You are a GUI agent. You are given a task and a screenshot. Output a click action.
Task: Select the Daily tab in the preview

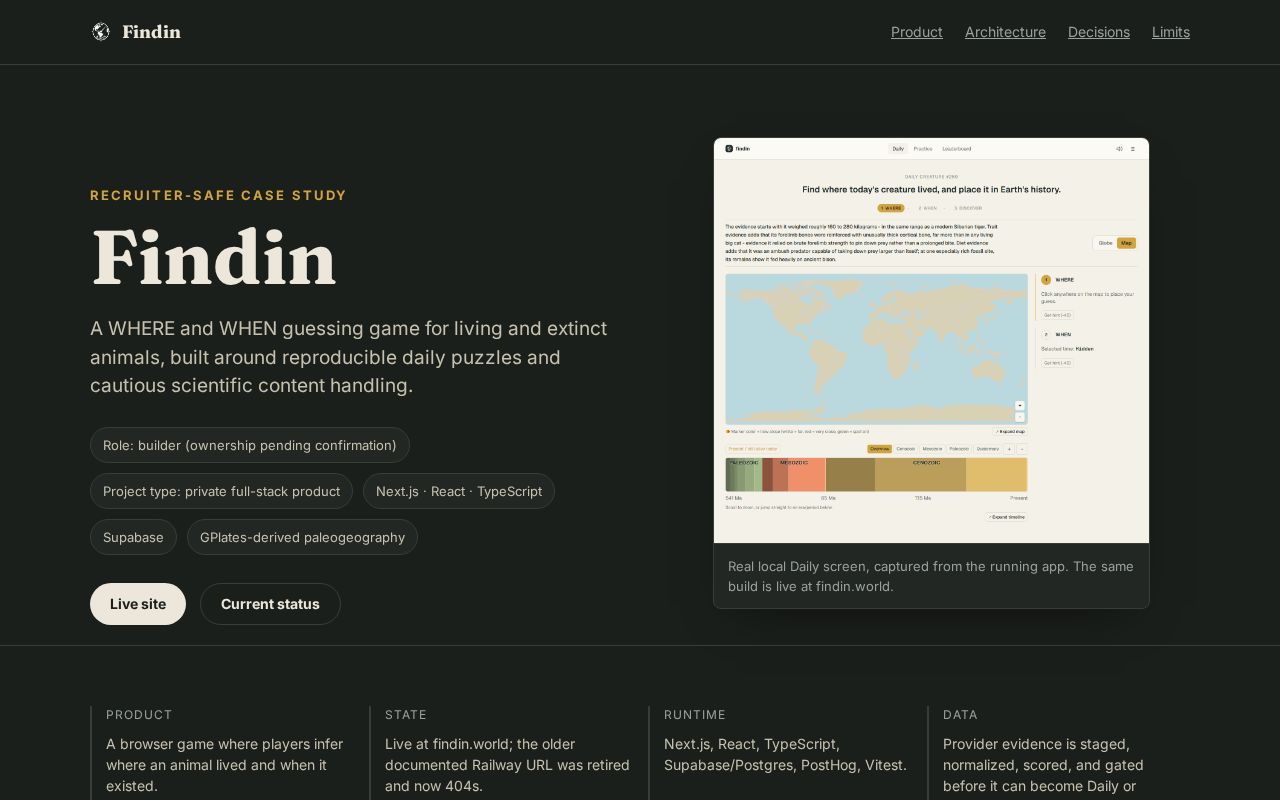click(x=898, y=149)
